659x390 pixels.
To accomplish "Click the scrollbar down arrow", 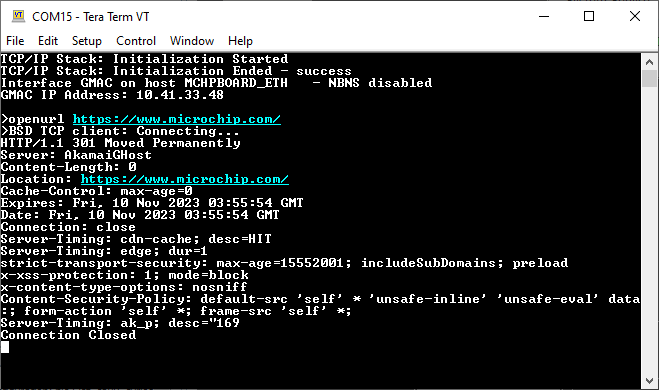I will 649,381.
